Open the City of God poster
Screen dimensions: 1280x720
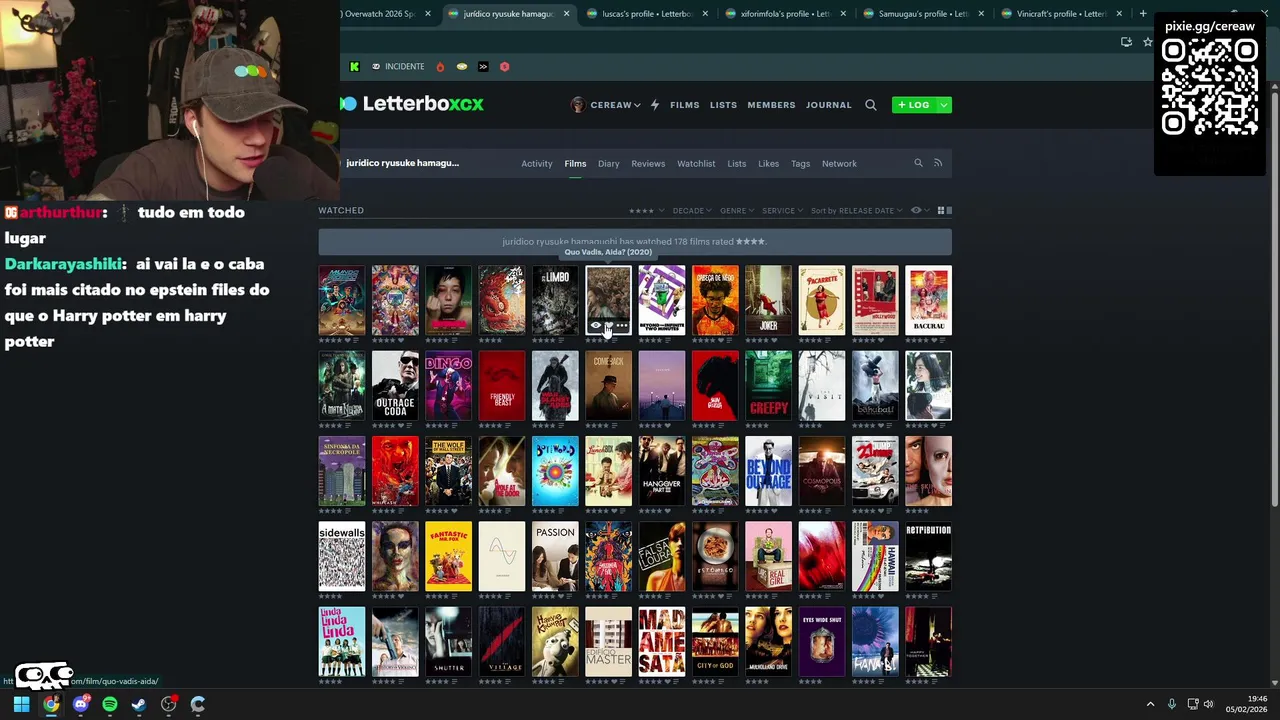(x=715, y=641)
